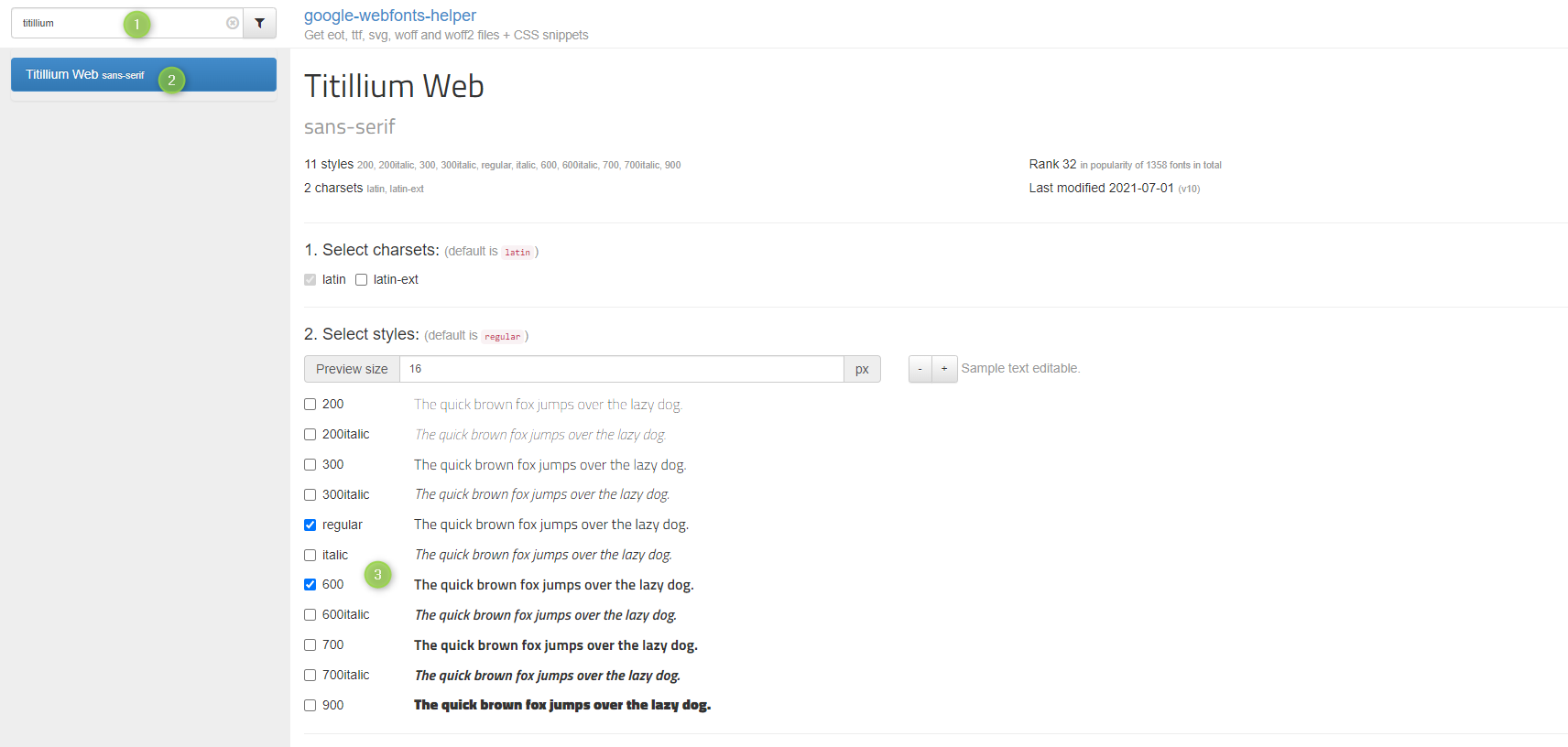
Task: Click the 'Get eot, ttf, svg' tagline
Action: (446, 36)
